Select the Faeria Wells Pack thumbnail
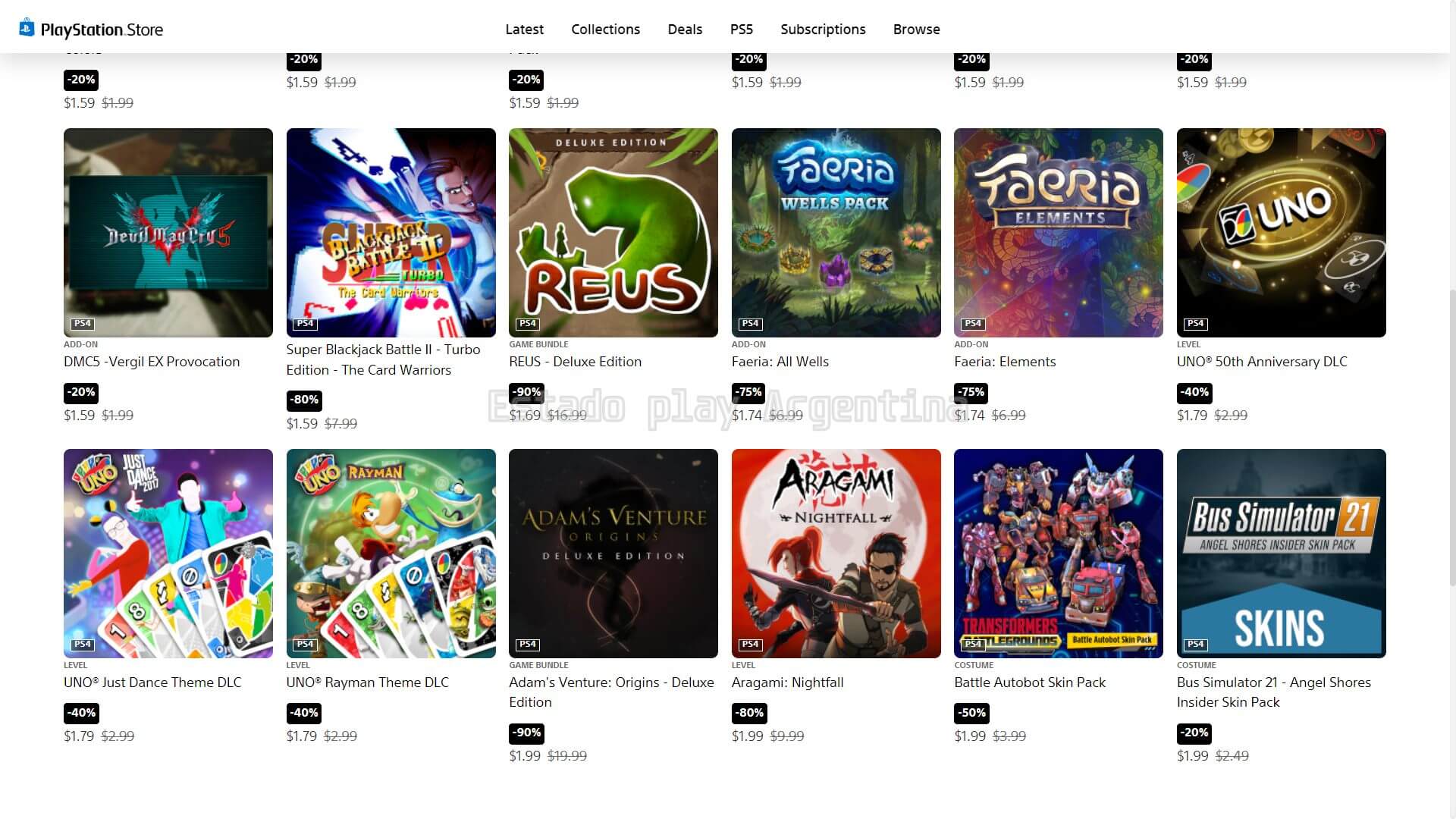The image size is (1456, 819). click(x=836, y=233)
